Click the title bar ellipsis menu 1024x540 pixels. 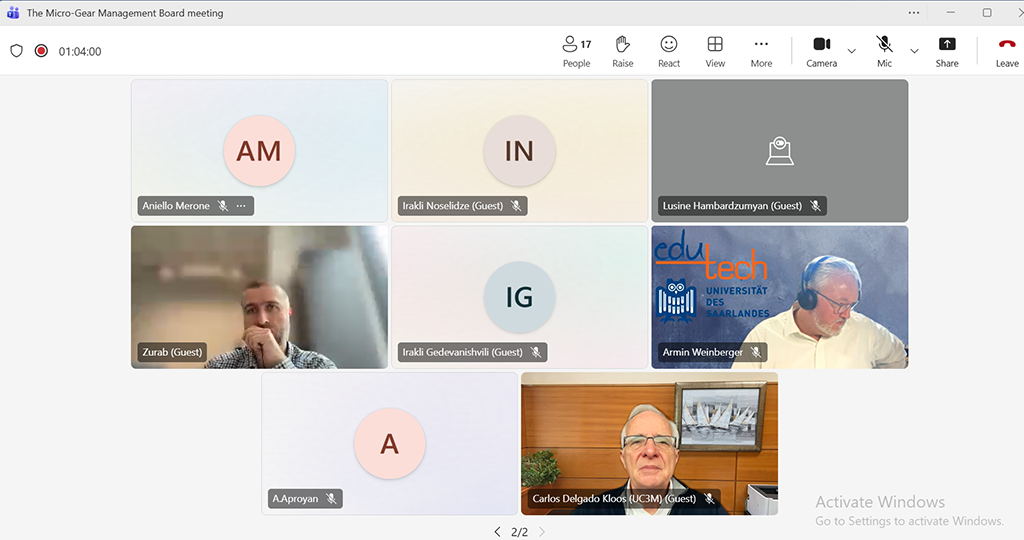[913, 13]
